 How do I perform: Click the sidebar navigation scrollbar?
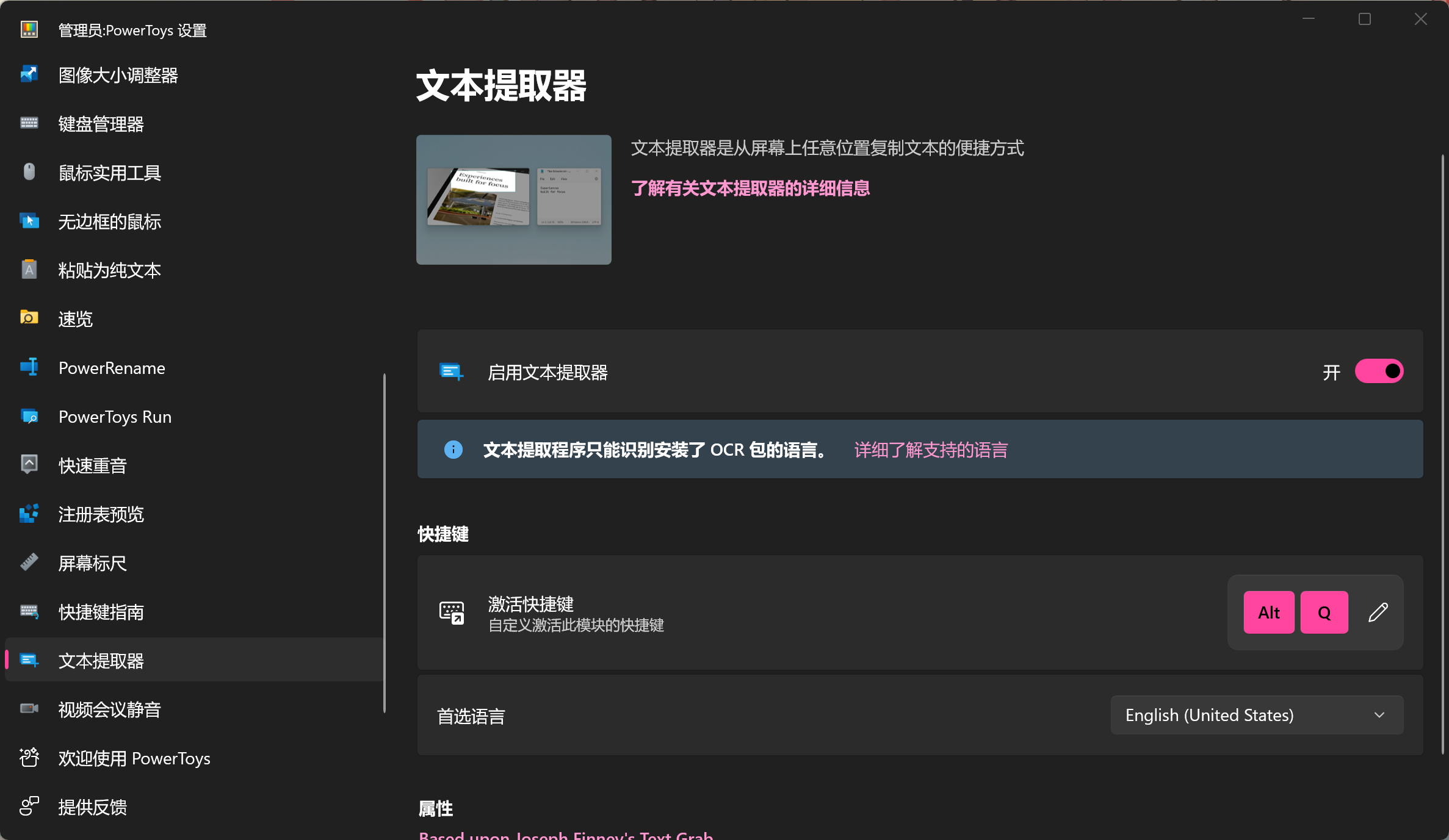(385, 543)
